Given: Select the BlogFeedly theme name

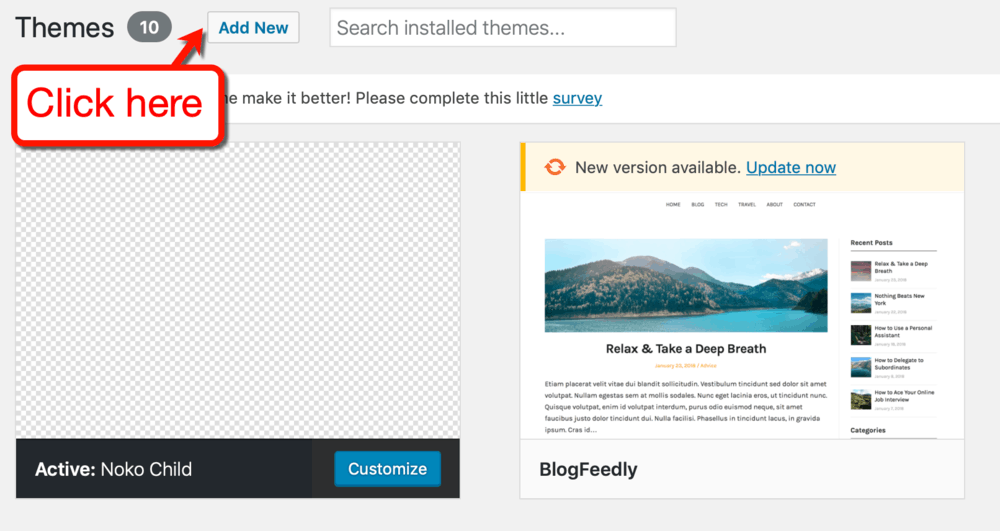Looking at the screenshot, I should pyautogui.click(x=588, y=470).
